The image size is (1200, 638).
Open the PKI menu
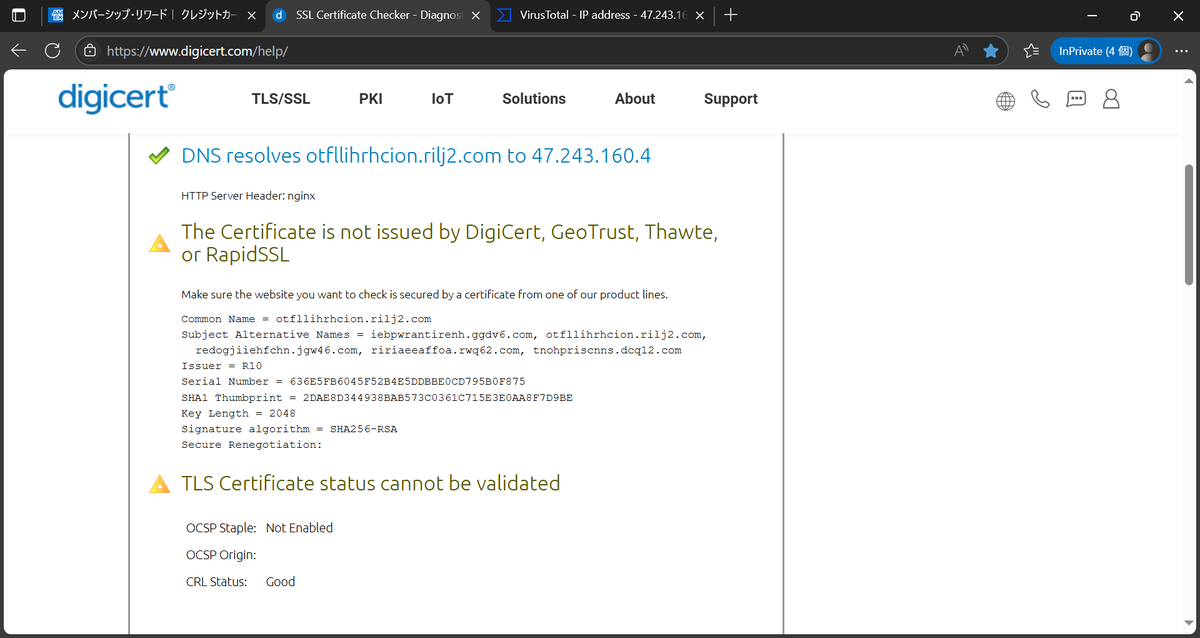(x=371, y=99)
